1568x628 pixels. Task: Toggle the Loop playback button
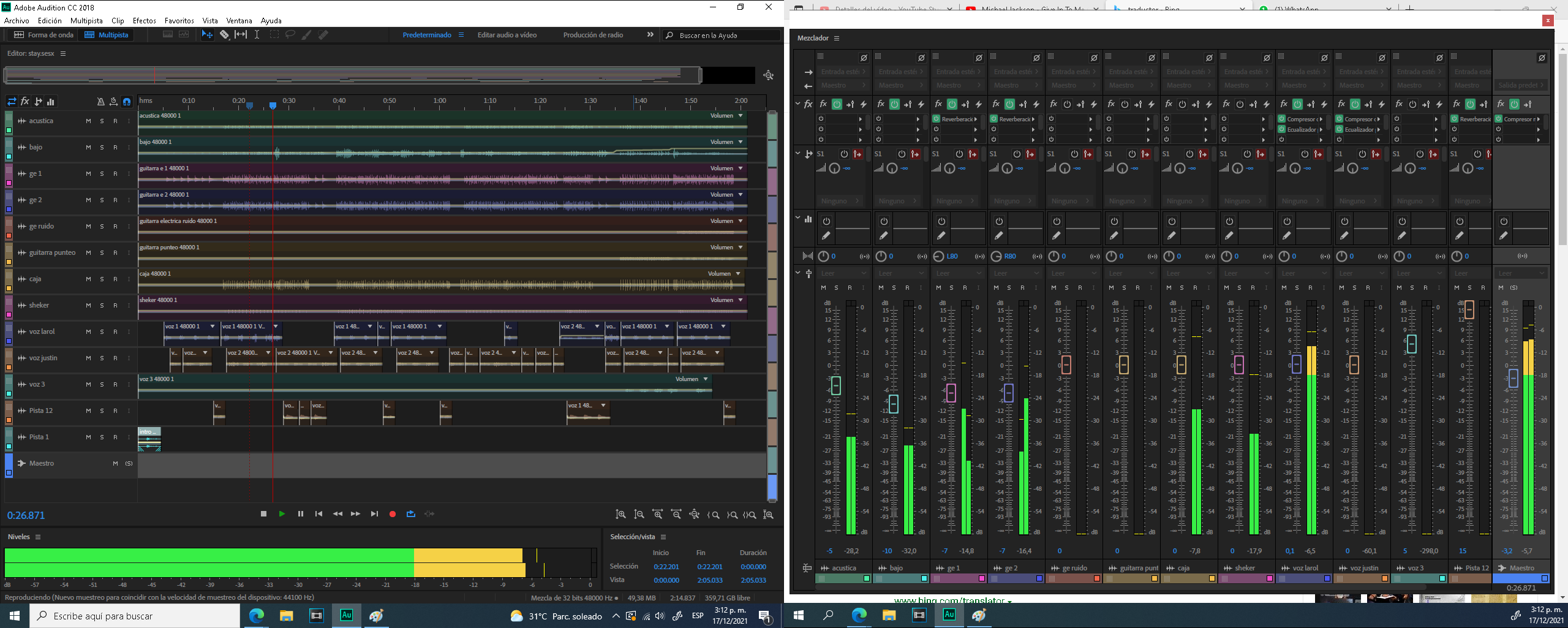(411, 514)
